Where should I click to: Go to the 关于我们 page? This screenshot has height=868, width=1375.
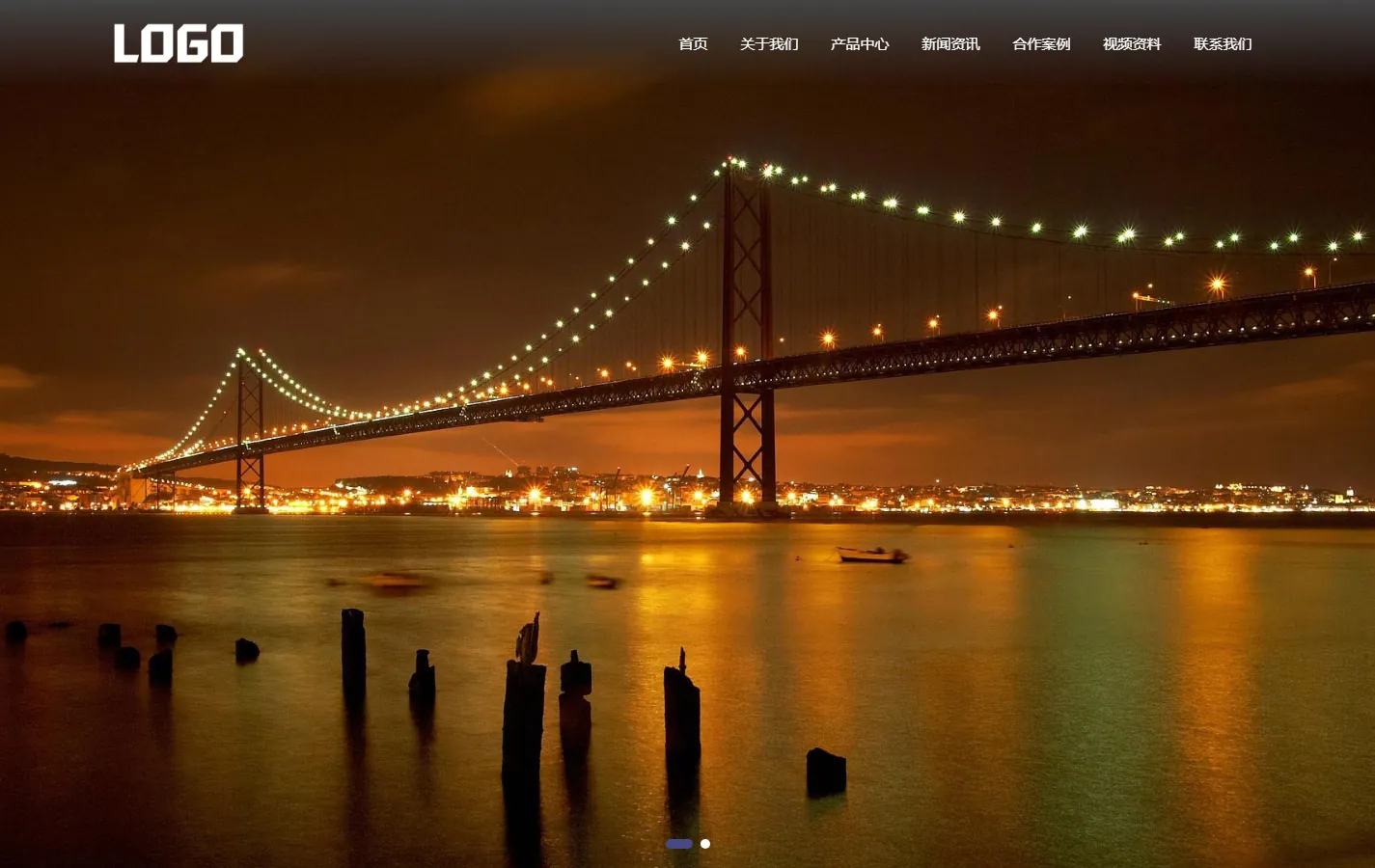[769, 44]
